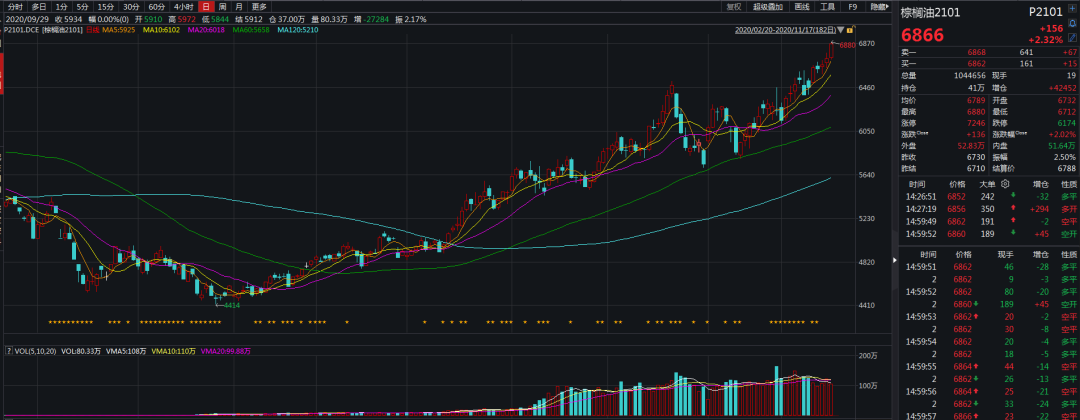Click the 内盘 value 51.64万
The width and height of the screenshot is (1080, 420).
1061,145
